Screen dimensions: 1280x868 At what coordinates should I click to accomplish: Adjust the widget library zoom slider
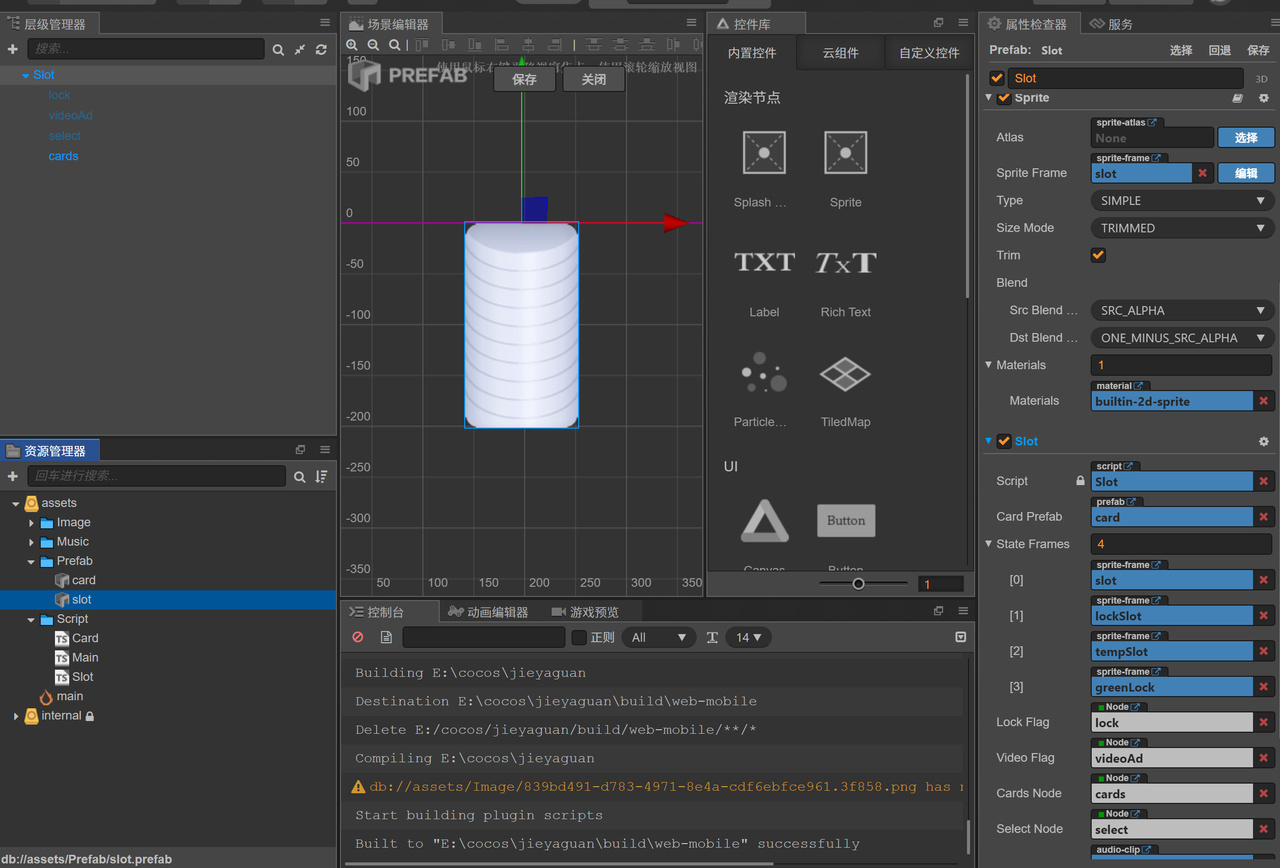click(858, 583)
